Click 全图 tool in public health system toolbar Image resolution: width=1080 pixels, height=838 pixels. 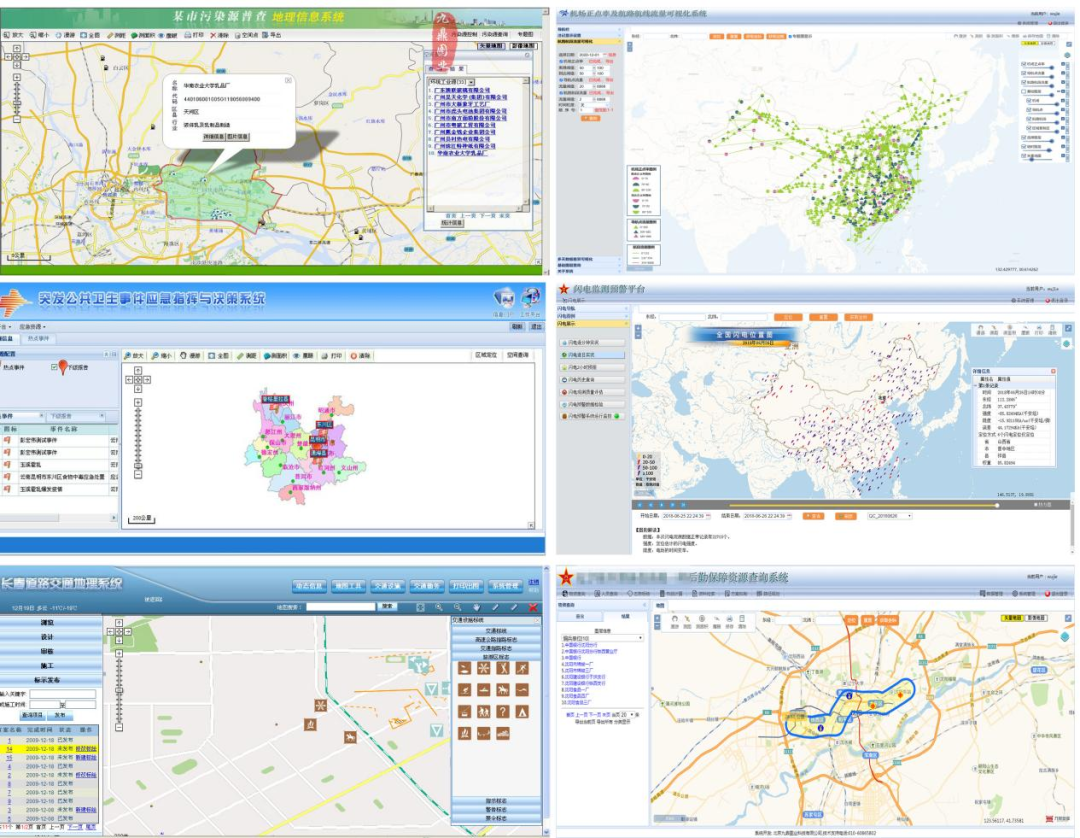pos(218,356)
